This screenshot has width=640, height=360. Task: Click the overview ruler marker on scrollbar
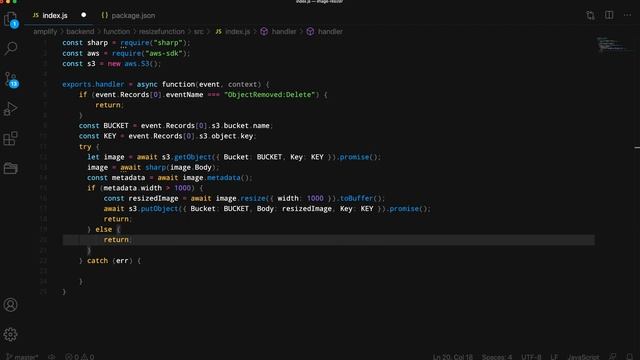[637, 147]
